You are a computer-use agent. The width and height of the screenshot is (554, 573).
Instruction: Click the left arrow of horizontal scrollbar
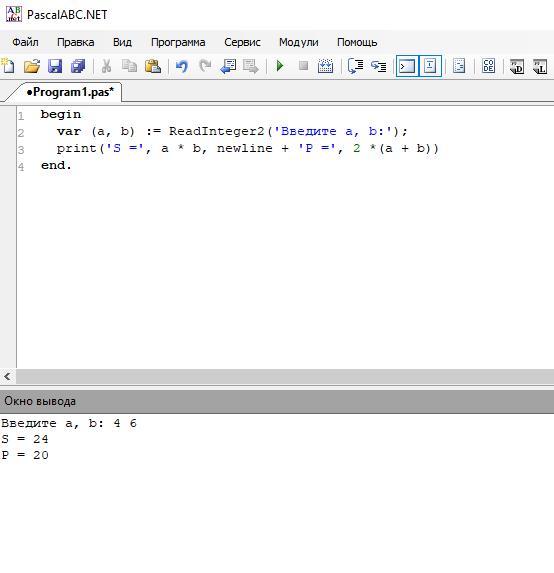coord(7,376)
